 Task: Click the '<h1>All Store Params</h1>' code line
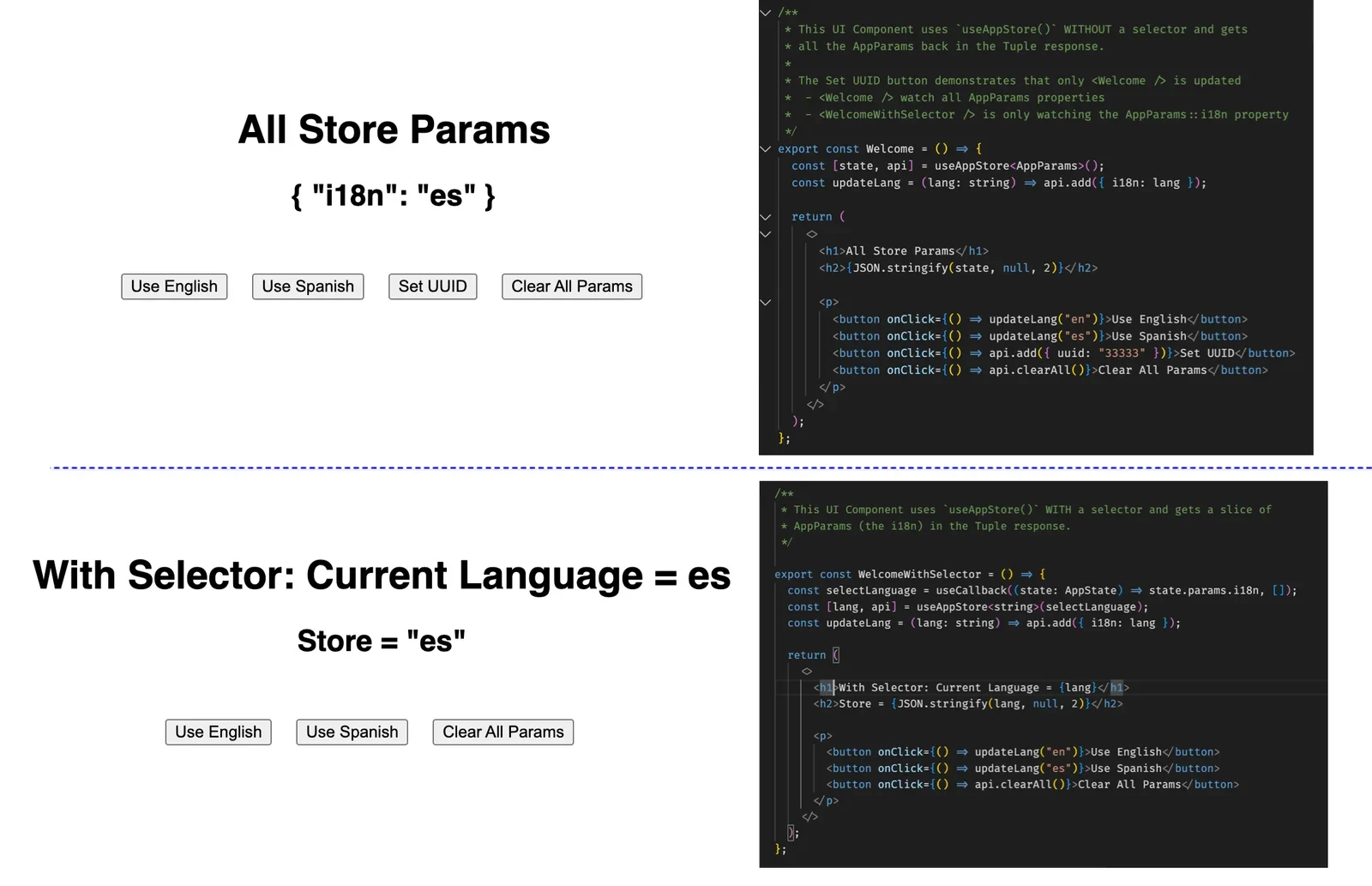click(904, 251)
